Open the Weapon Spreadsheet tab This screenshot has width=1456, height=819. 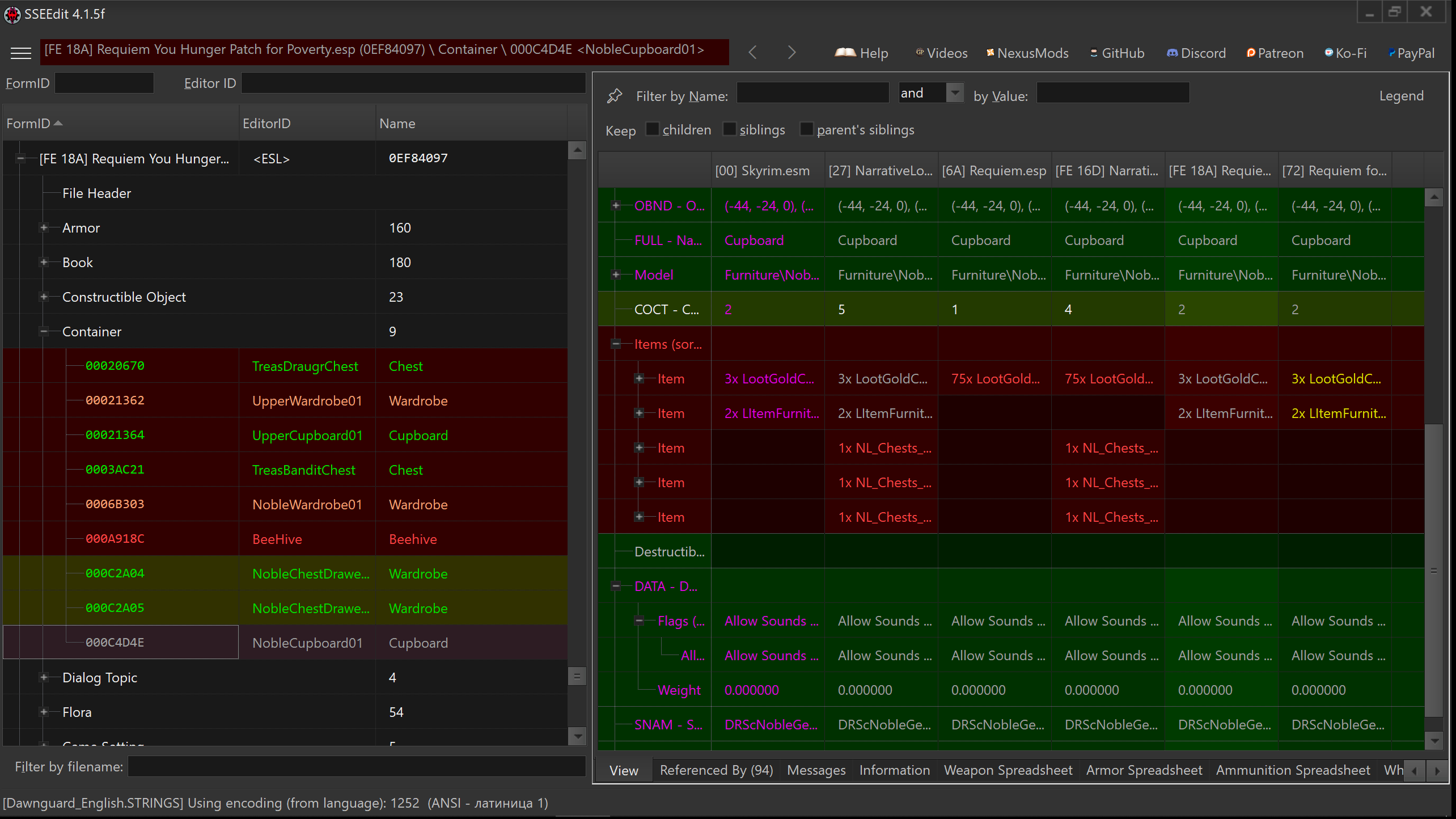coord(1008,770)
